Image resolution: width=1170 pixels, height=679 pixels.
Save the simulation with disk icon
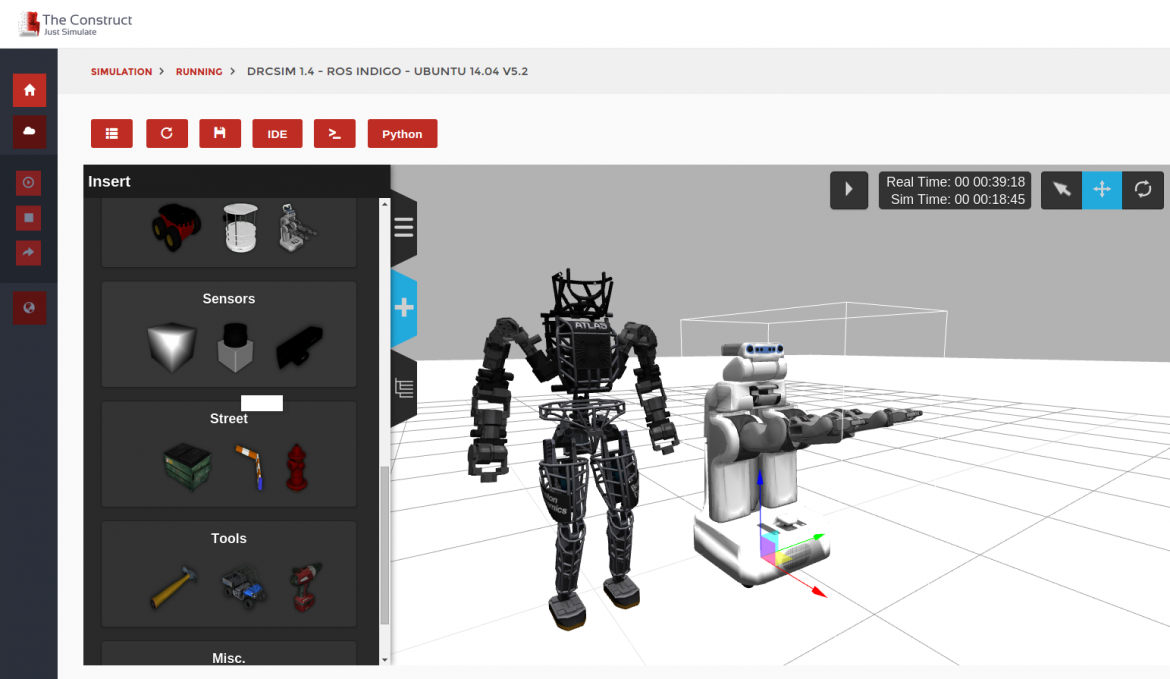tap(220, 134)
